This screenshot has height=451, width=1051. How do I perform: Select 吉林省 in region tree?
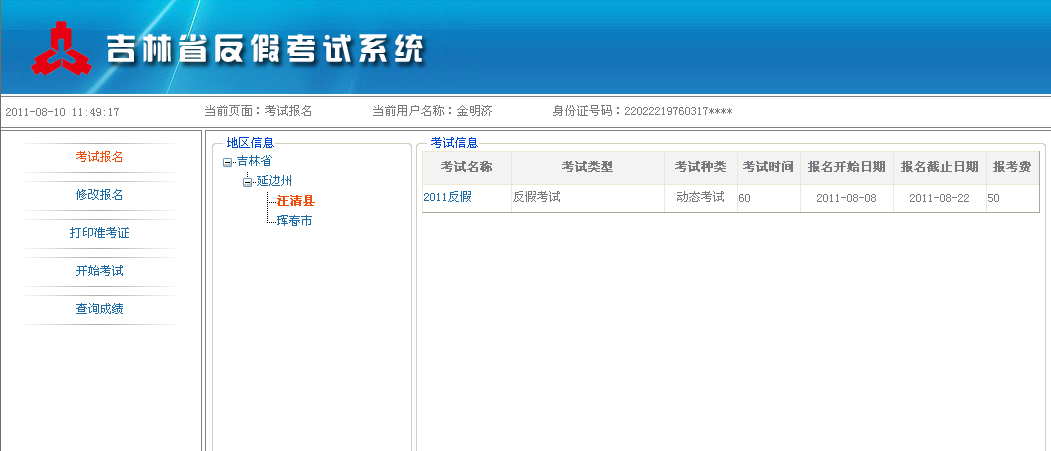[x=254, y=161]
